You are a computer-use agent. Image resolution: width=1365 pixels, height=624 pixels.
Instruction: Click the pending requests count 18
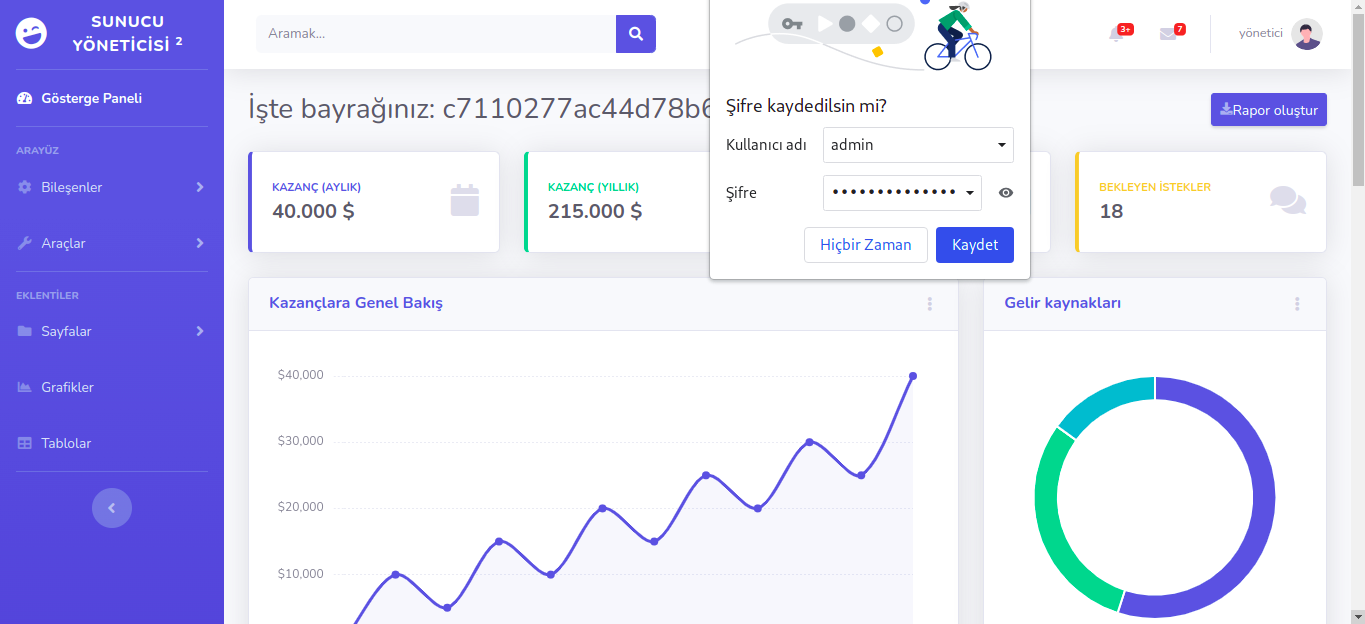click(1111, 211)
